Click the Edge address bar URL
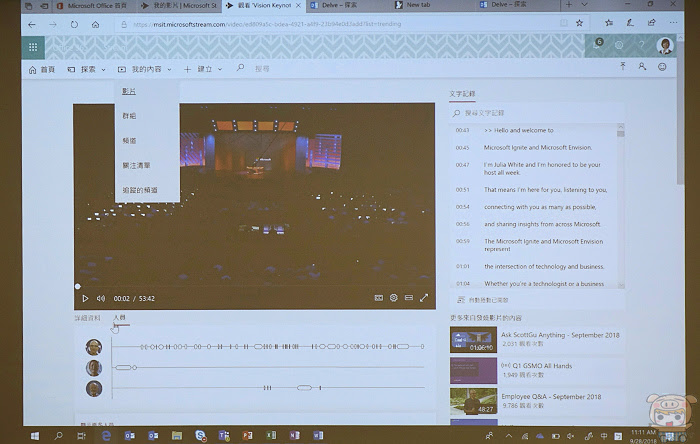 [x=267, y=24]
